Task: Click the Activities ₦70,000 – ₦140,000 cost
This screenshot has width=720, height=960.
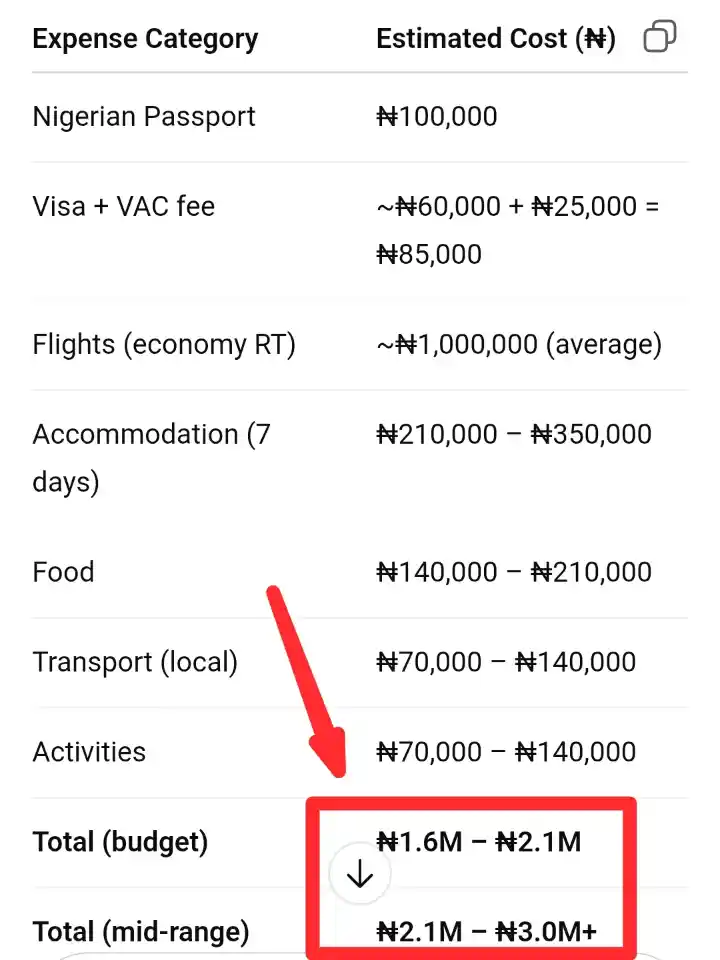Action: tap(506, 752)
